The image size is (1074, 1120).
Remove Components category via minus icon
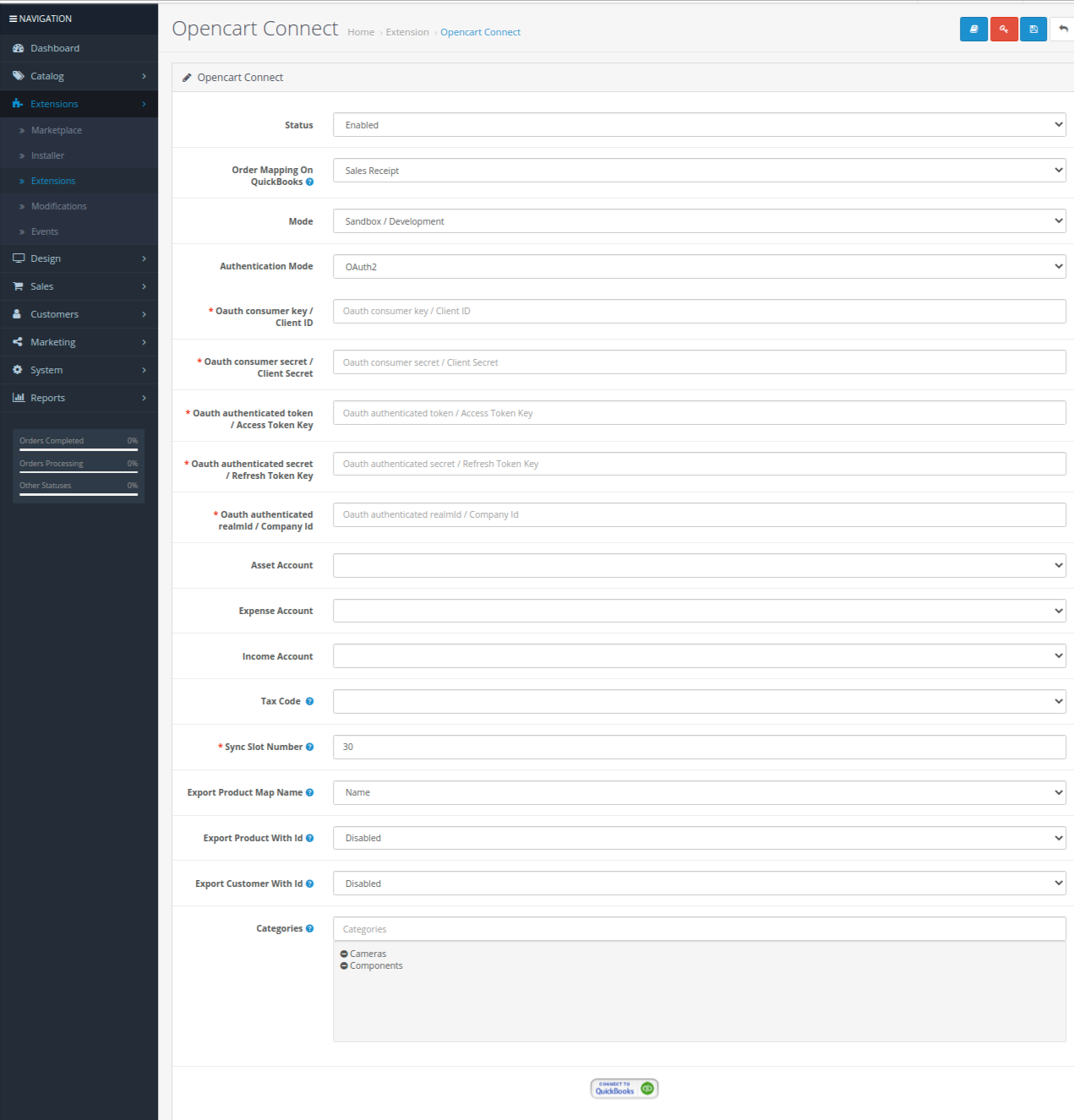tap(344, 965)
